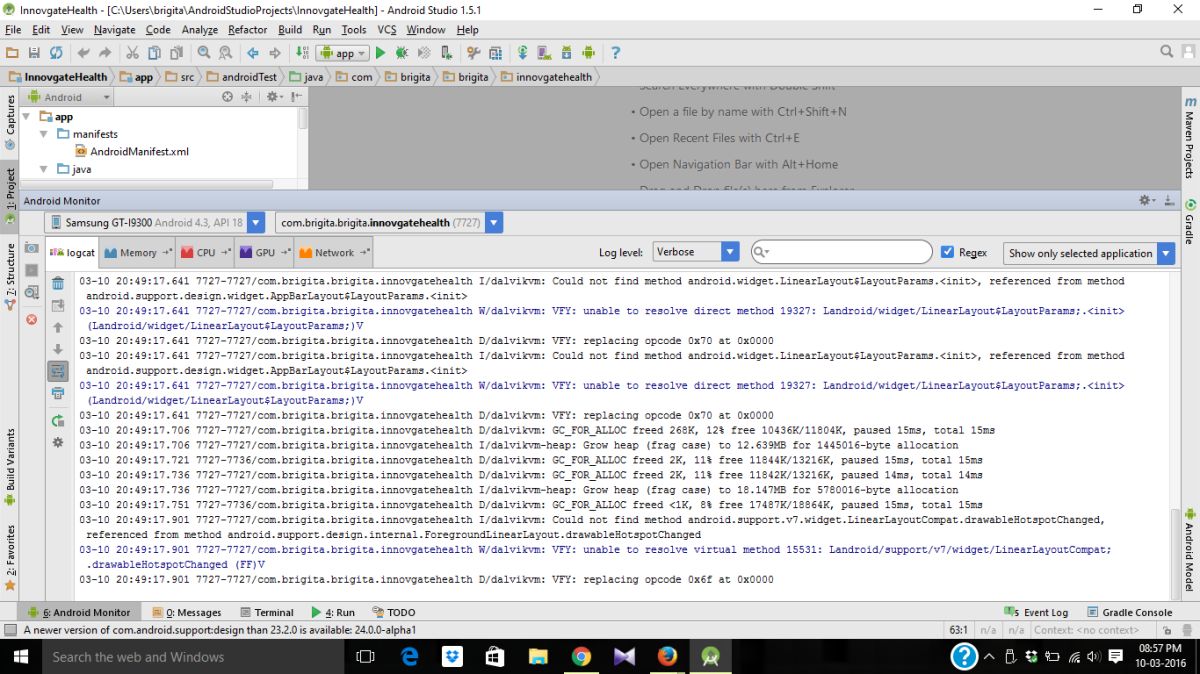
Task: Click the Open folder toolbar icon
Action: click(13, 53)
